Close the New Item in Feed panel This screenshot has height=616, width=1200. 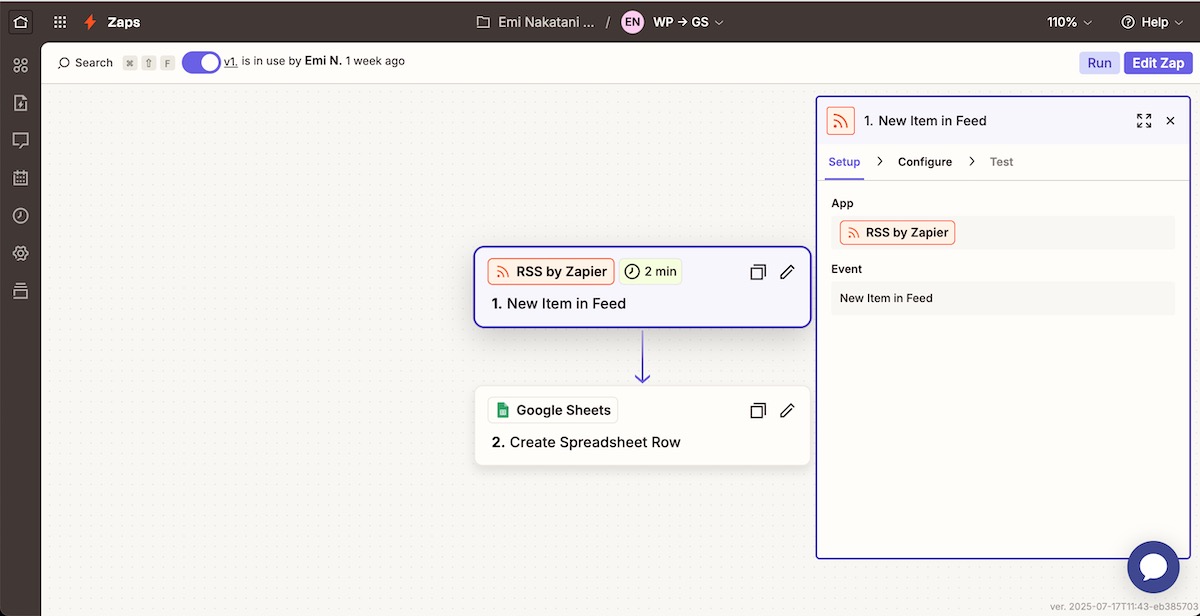[1170, 121]
